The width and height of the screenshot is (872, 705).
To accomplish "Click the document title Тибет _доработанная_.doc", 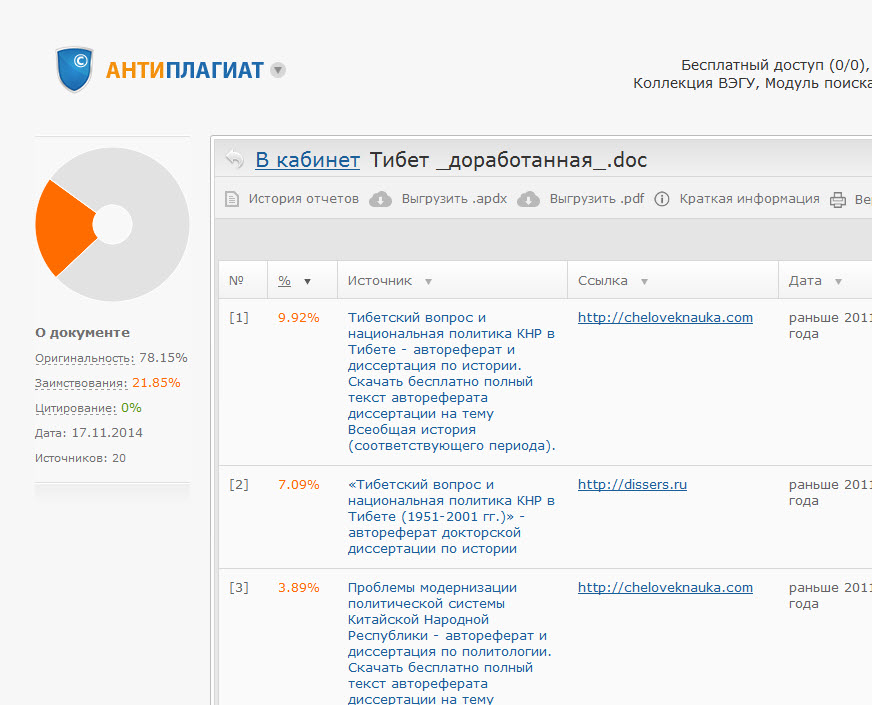I will 508,160.
